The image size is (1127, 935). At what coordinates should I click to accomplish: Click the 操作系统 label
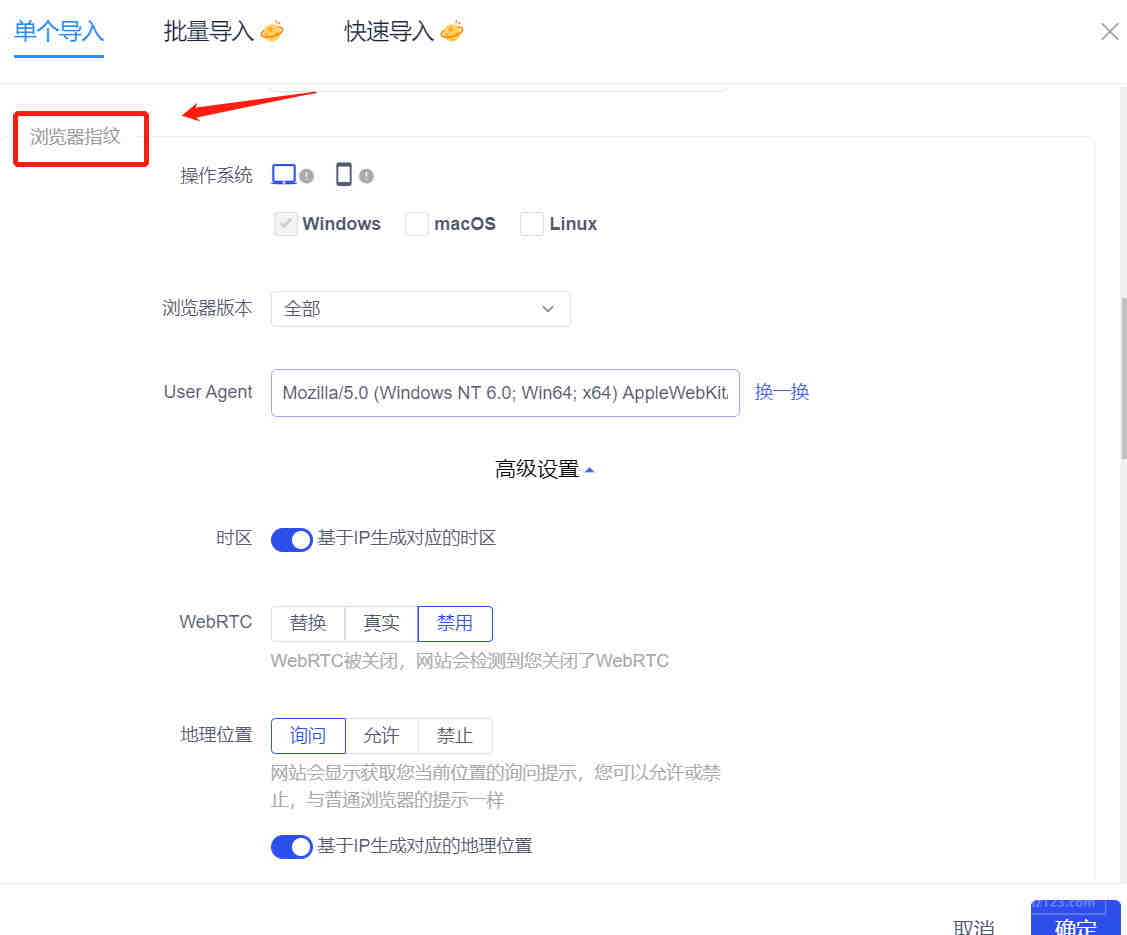pyautogui.click(x=216, y=175)
